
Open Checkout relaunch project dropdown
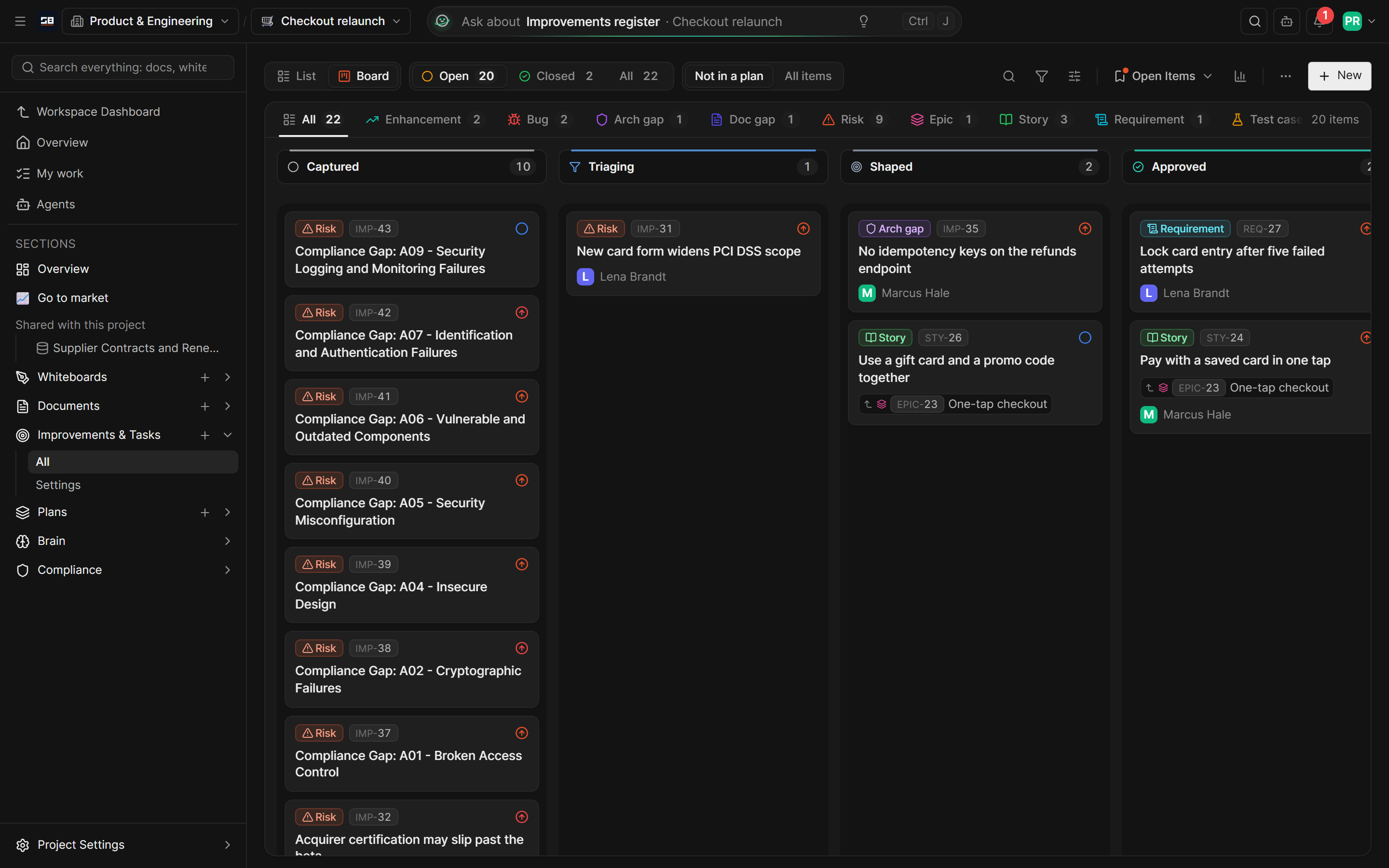[x=331, y=21]
